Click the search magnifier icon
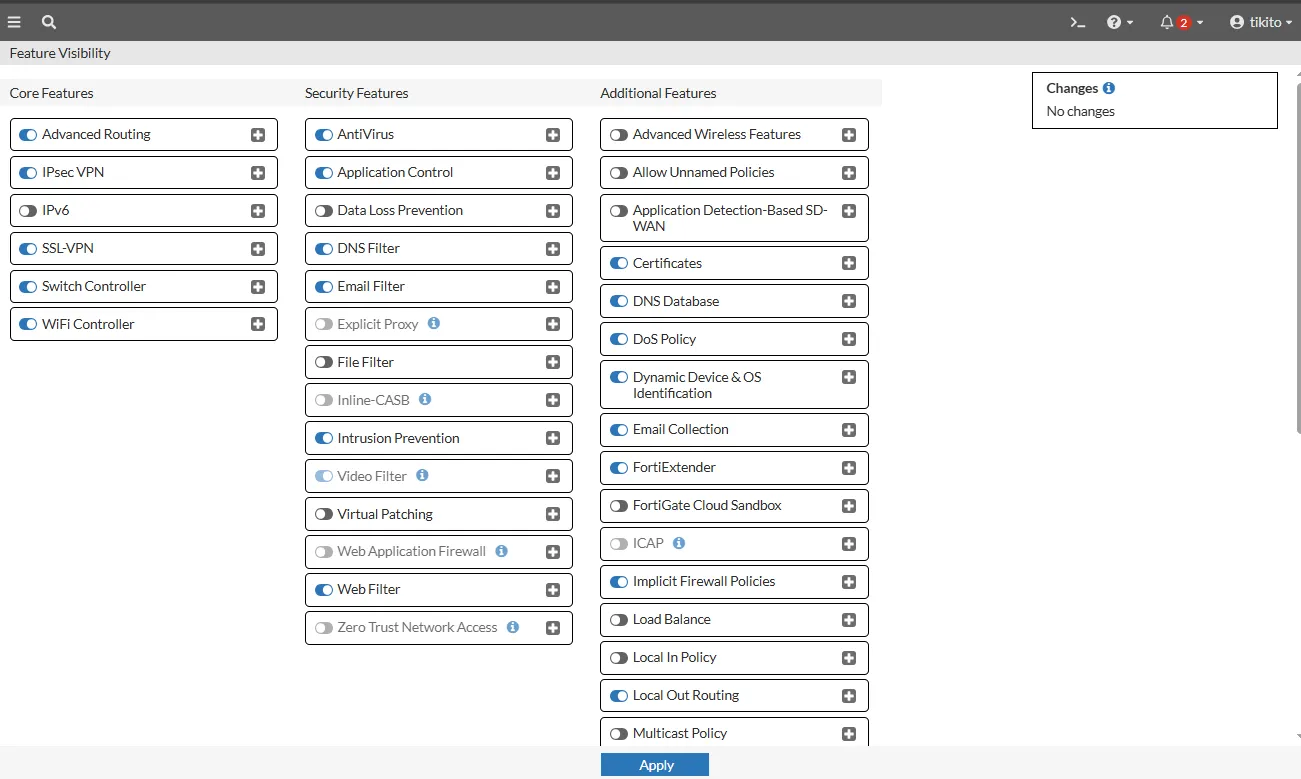 click(49, 22)
